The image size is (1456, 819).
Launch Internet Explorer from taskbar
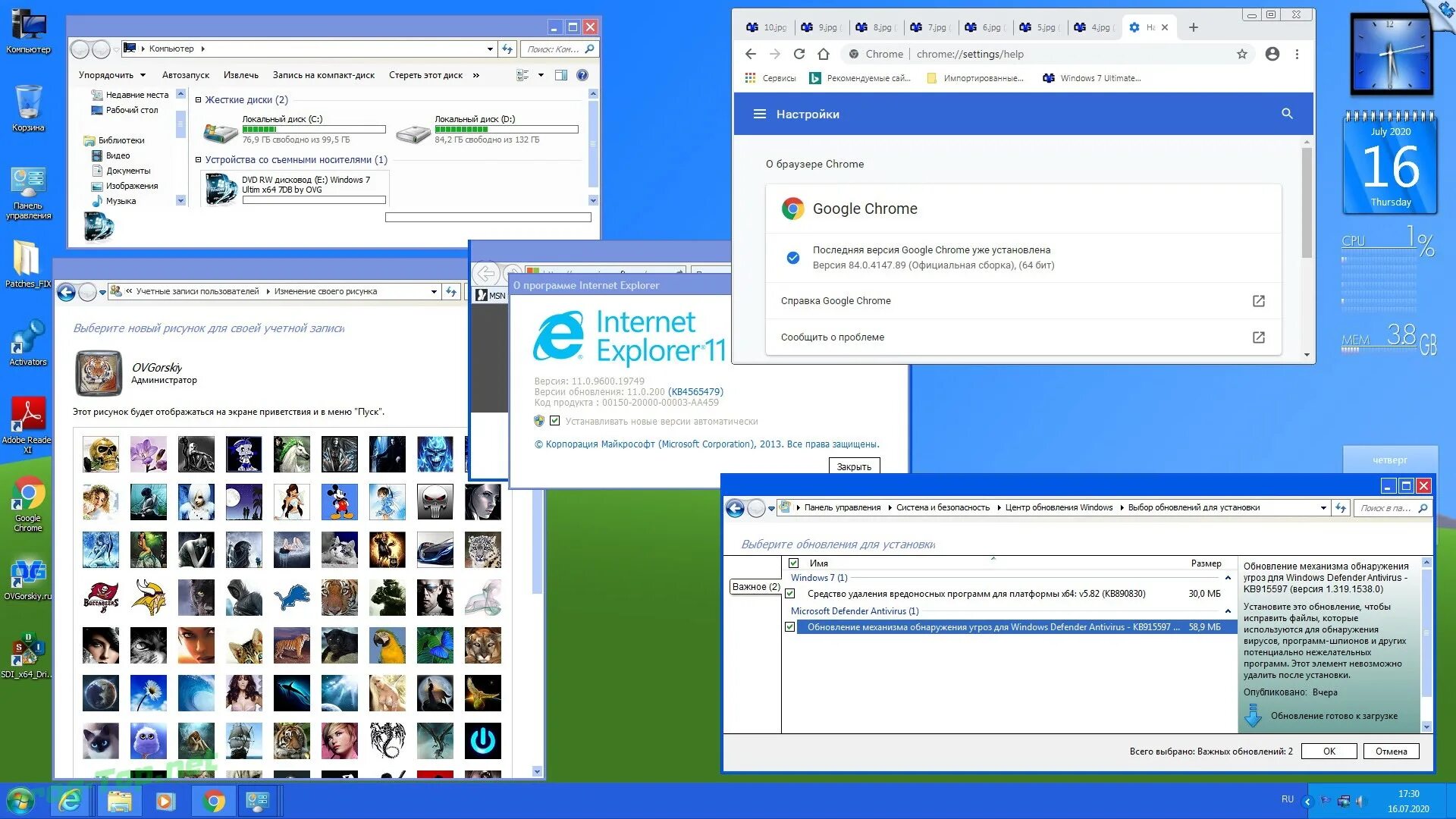point(71,801)
